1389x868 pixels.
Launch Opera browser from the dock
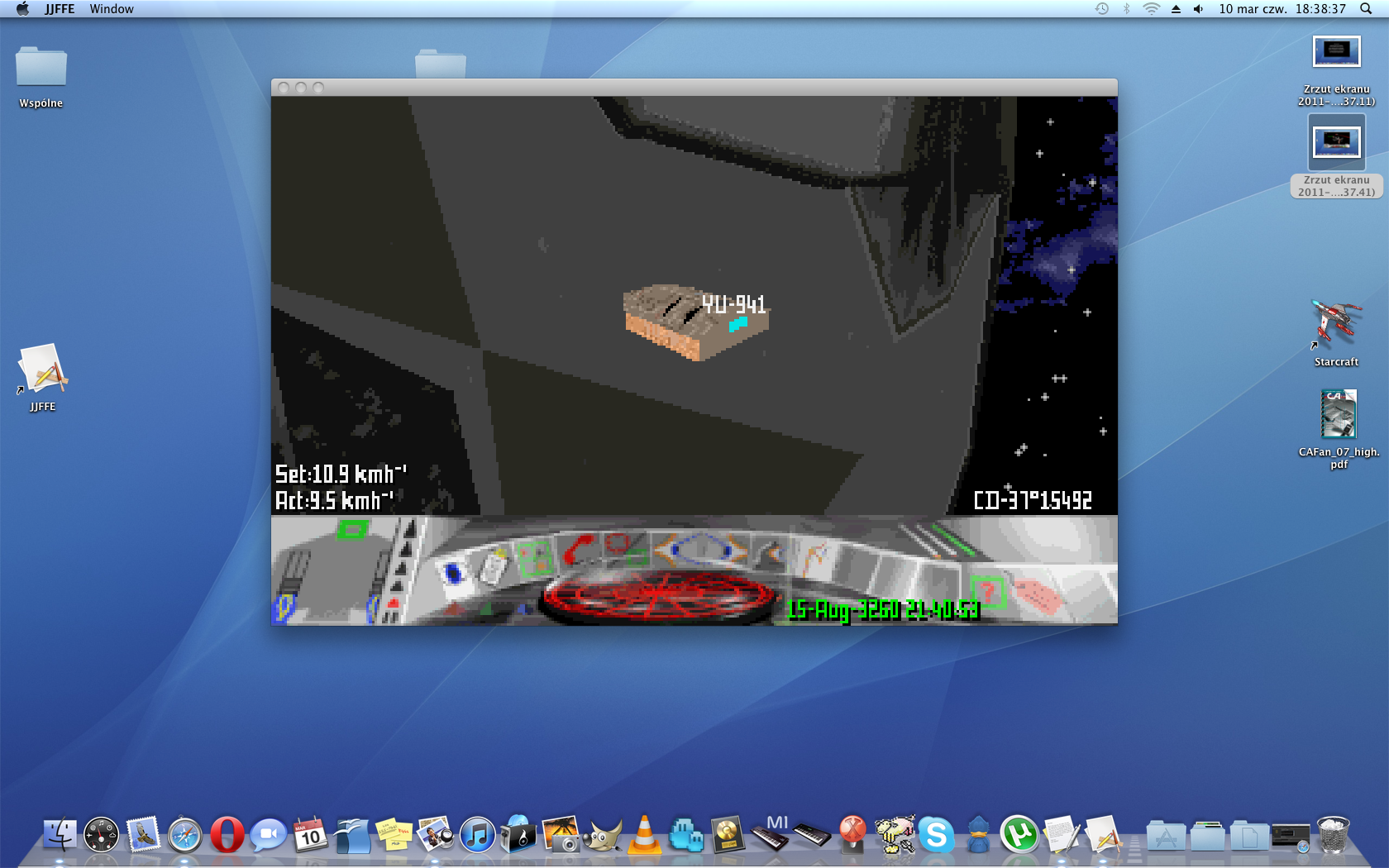[227, 835]
